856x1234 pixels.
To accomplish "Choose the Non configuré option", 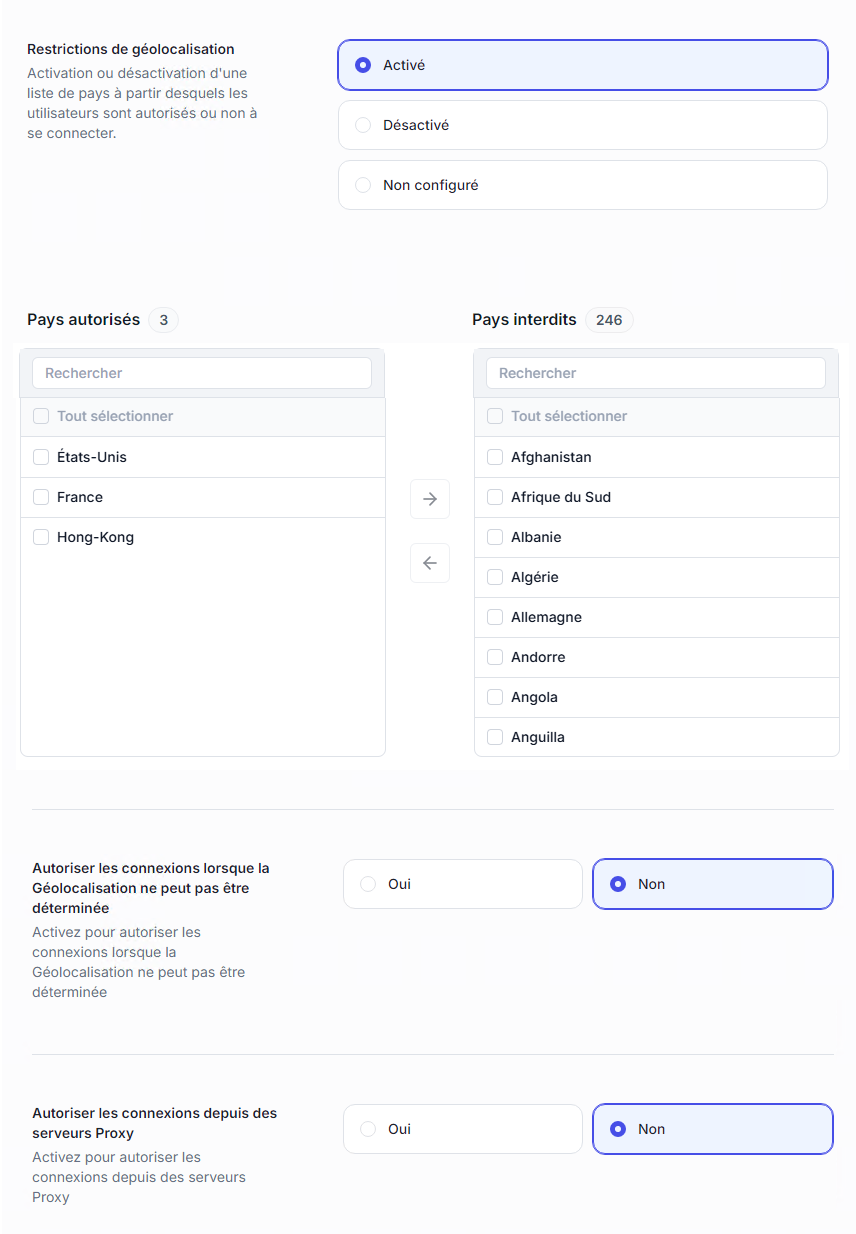I will [363, 185].
